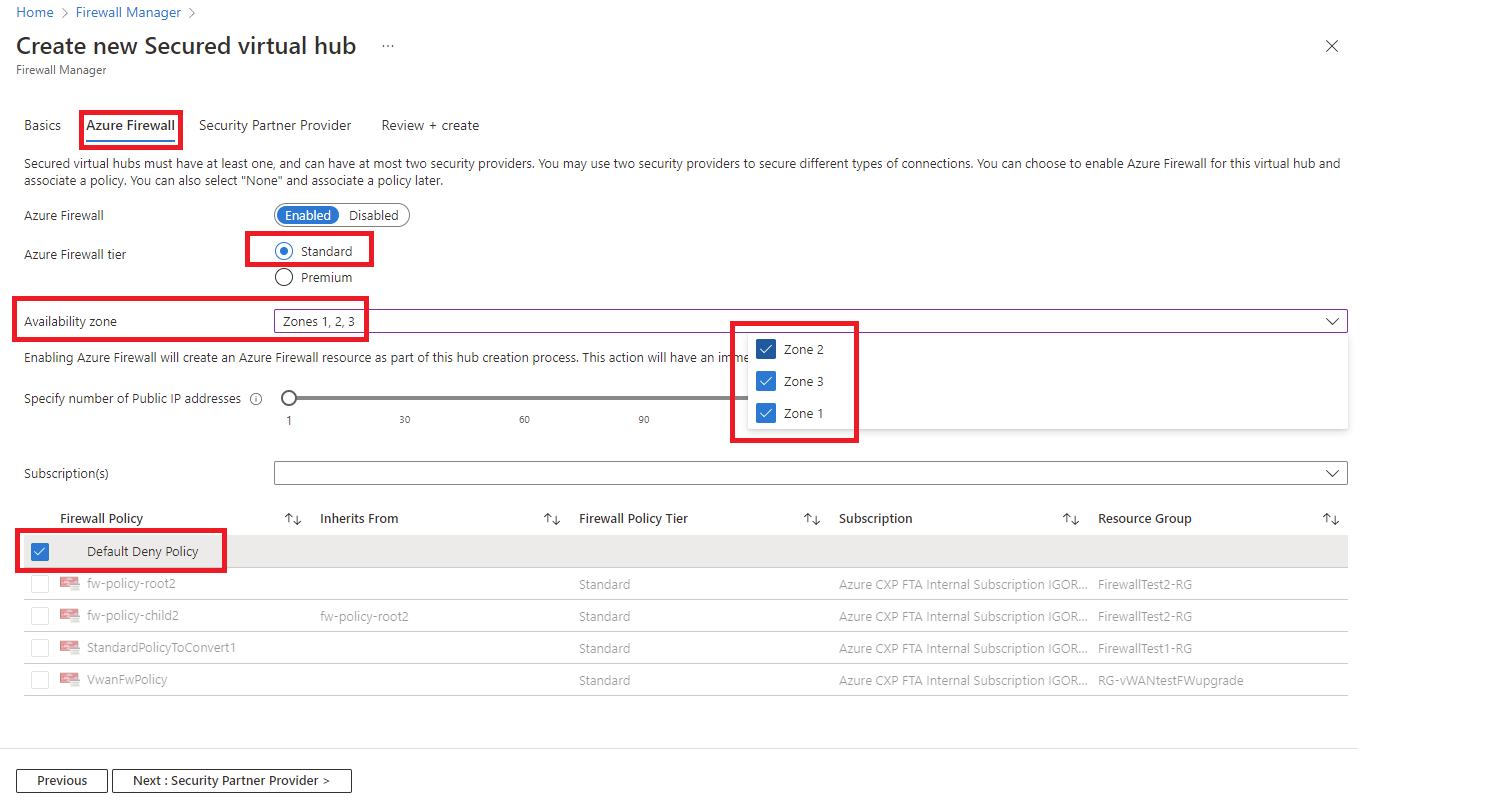Sort by Resource Group column arrows

(x=1331, y=519)
